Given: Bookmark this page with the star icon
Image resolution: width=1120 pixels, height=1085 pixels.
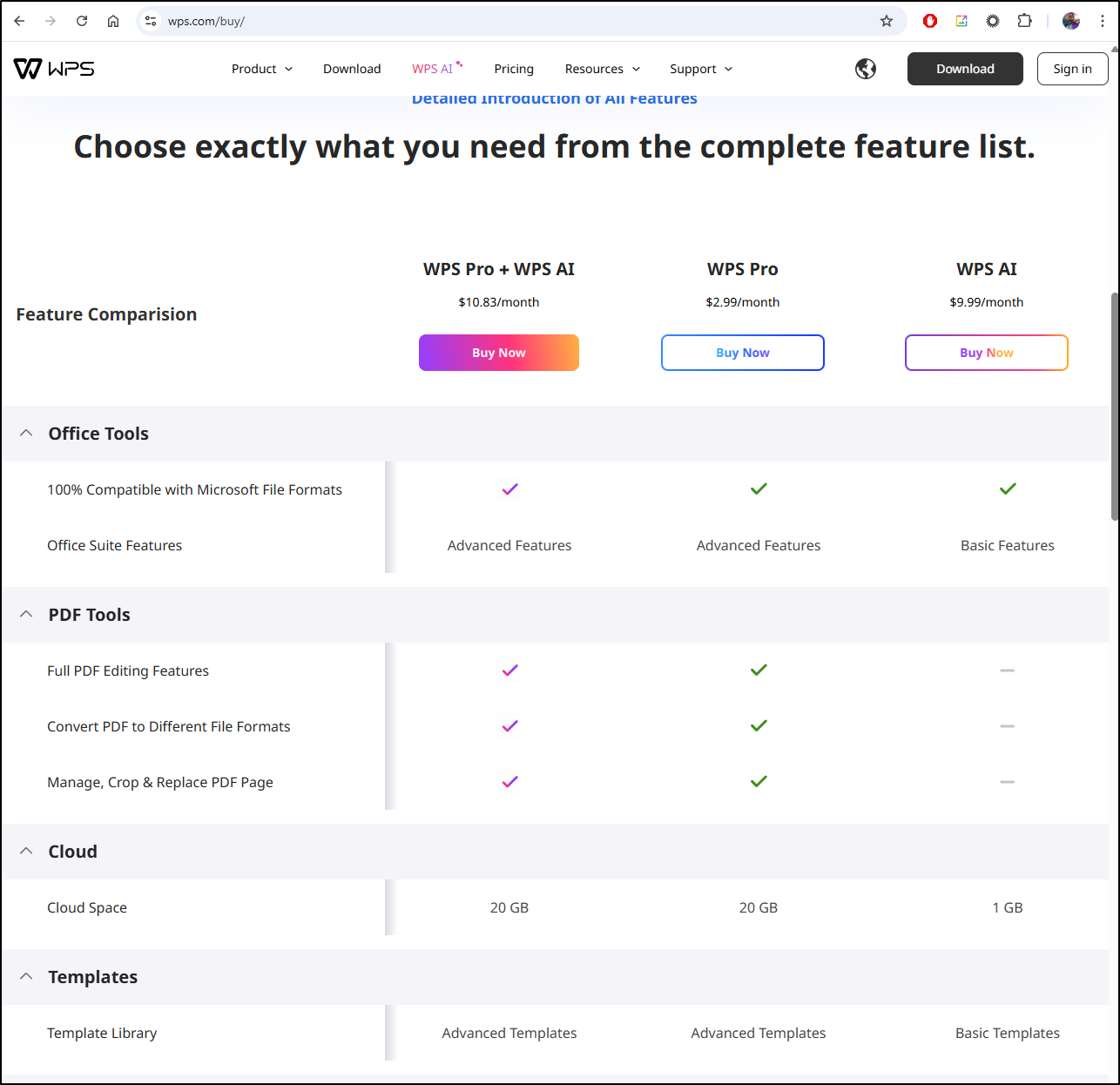Looking at the screenshot, I should (887, 21).
